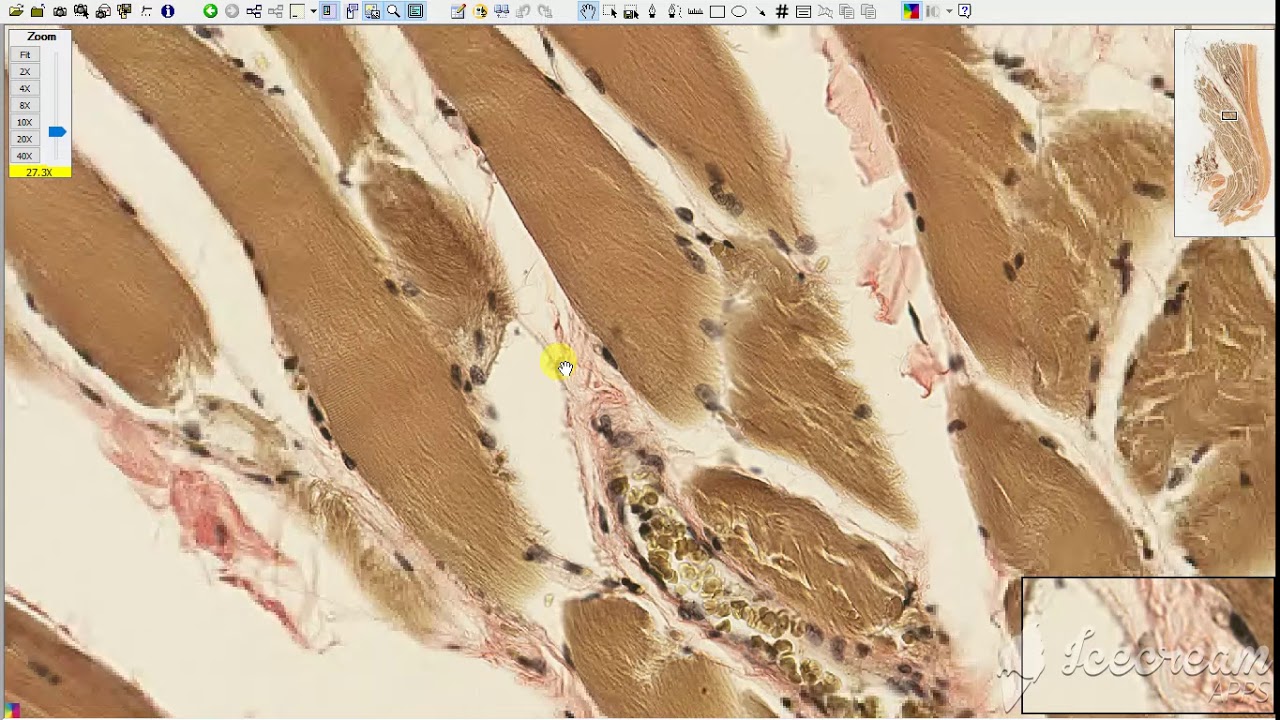The image size is (1280, 720).
Task: Open the dropdown arrow beside the tray icon
Action: (313, 11)
